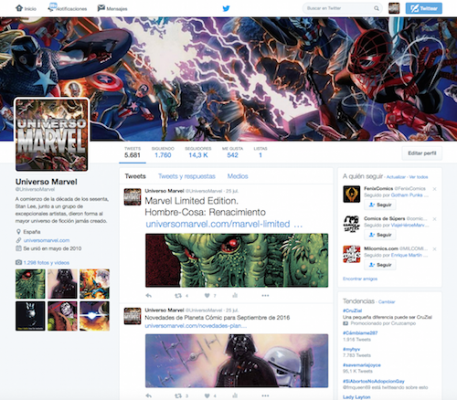The height and width of the screenshot is (400, 457).
Task: Like the Hombre-Cosa tweet
Action: (207, 296)
